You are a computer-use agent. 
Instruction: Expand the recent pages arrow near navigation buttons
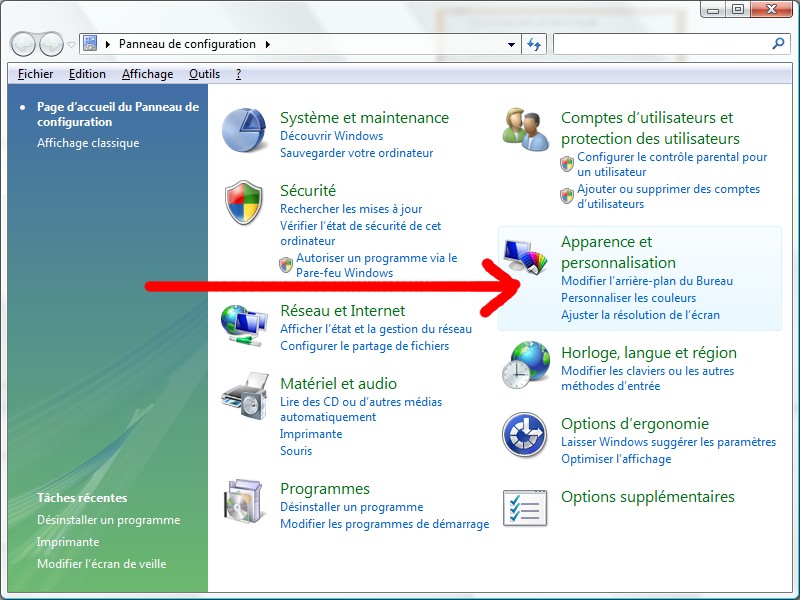click(71, 44)
